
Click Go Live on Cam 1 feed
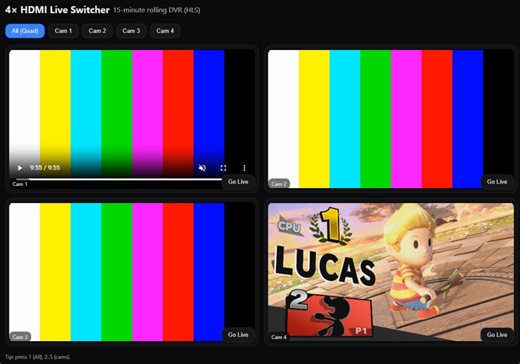click(238, 182)
